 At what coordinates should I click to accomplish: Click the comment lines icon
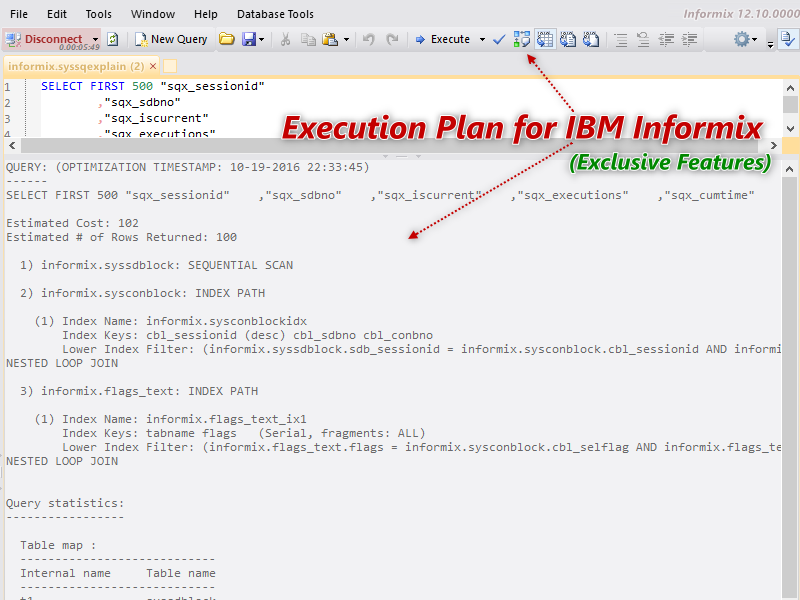tap(620, 39)
